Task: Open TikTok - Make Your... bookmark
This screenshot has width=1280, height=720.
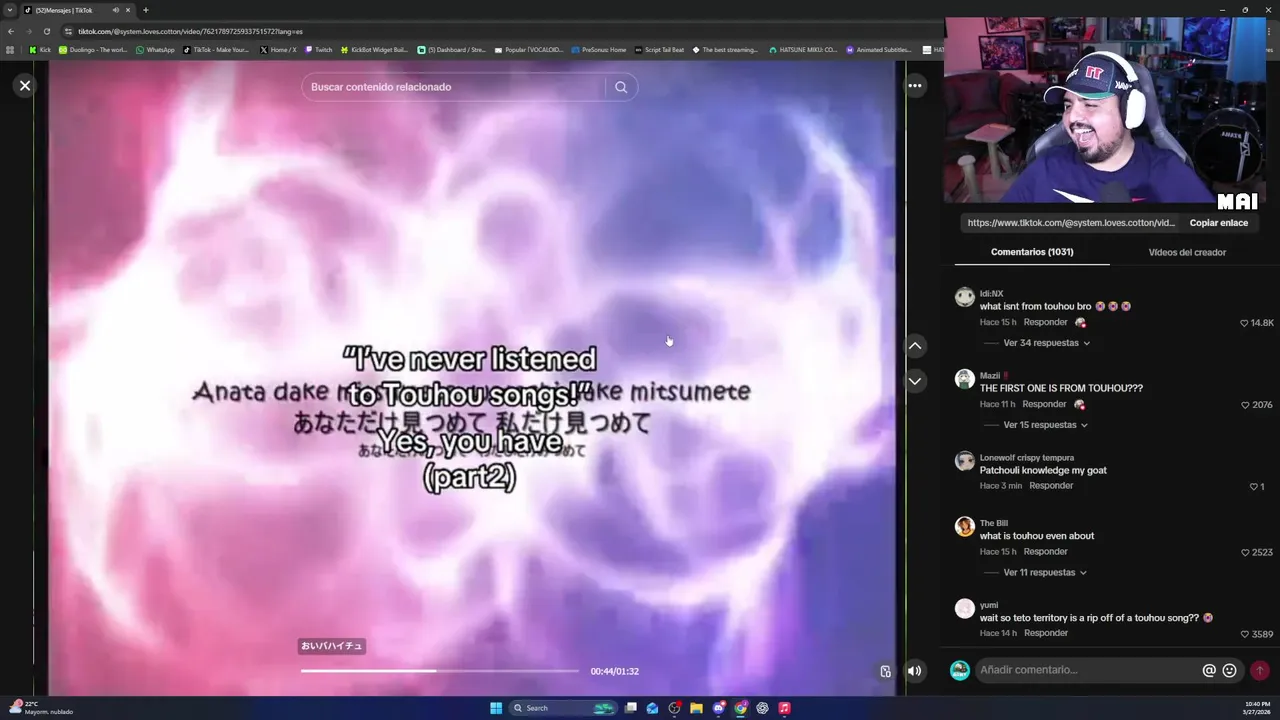Action: tap(216, 49)
